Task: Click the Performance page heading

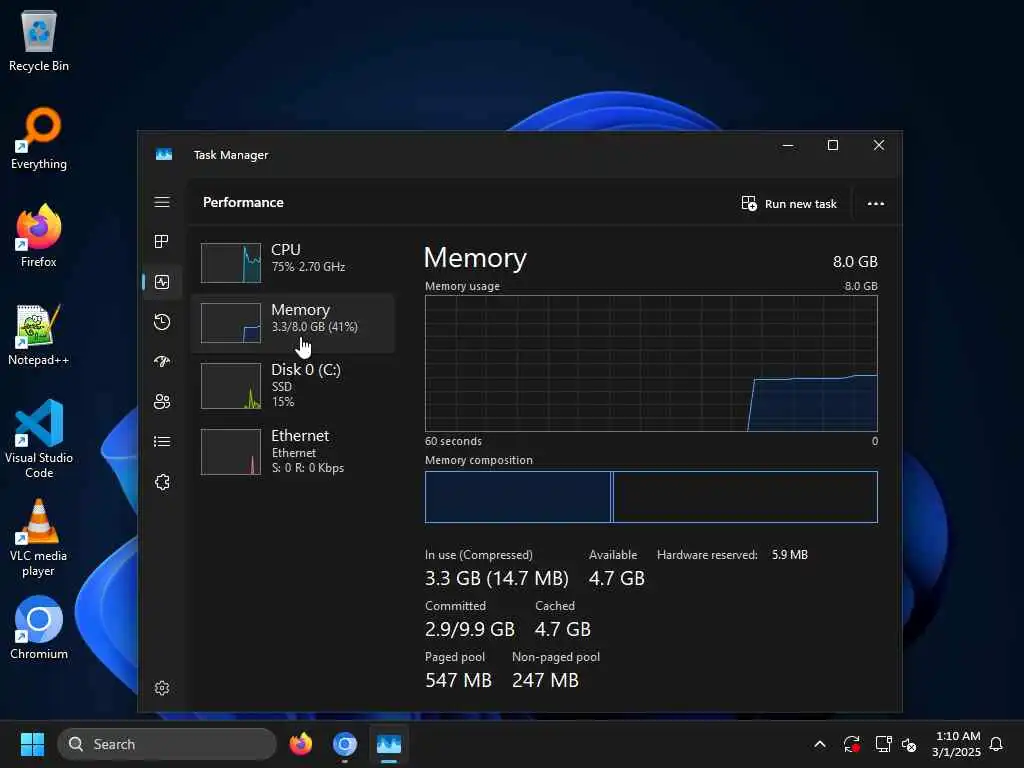Action: coord(243,202)
